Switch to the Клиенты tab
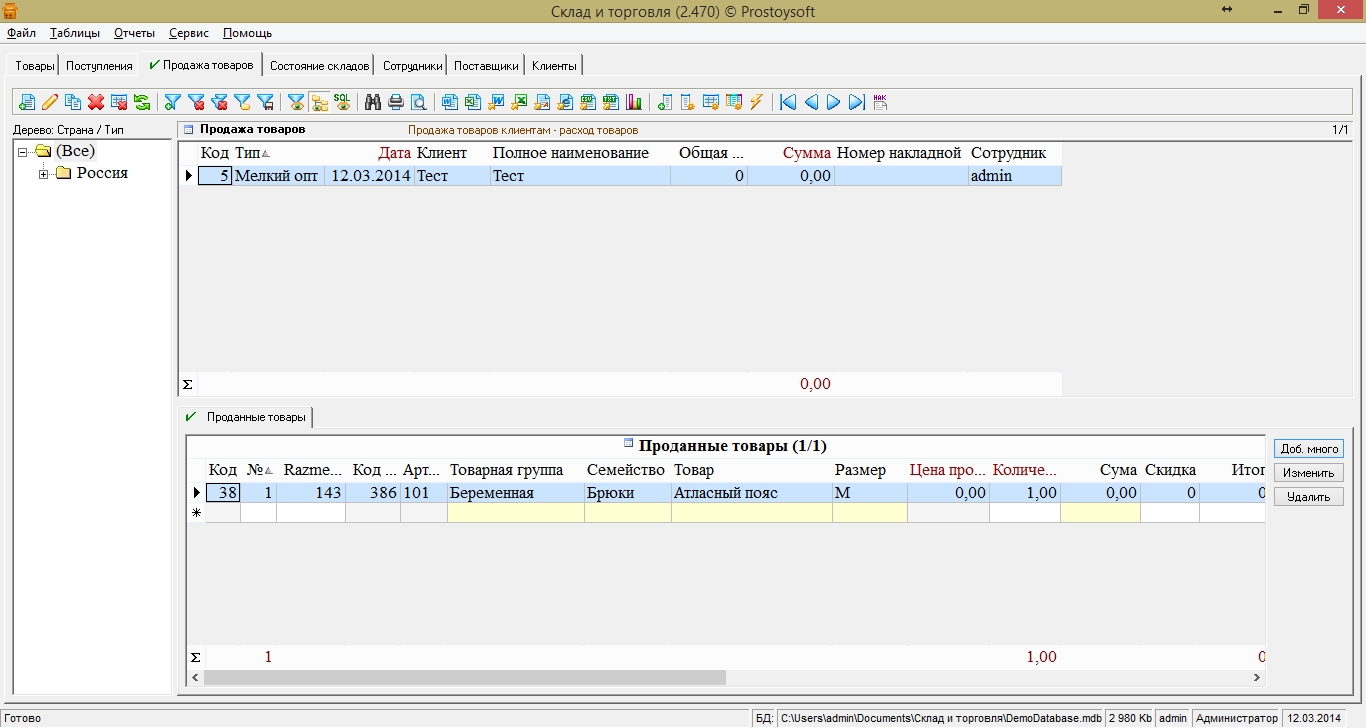The image size is (1366, 728). 554,66
